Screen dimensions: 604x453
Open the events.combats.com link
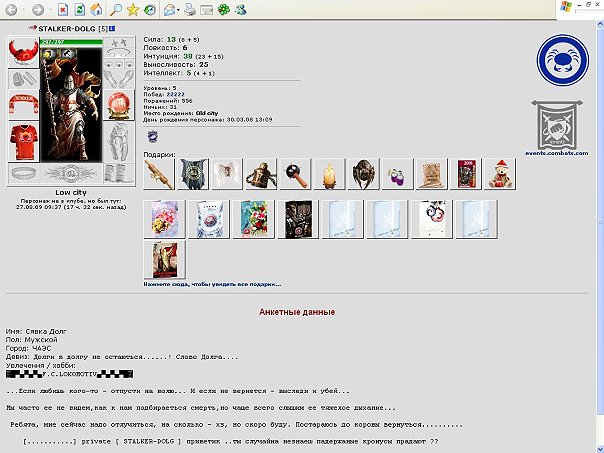click(557, 153)
